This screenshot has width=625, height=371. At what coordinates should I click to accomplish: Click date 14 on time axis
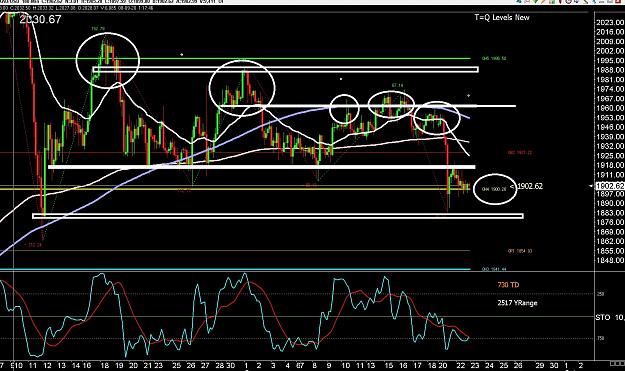pyautogui.click(x=76, y=365)
